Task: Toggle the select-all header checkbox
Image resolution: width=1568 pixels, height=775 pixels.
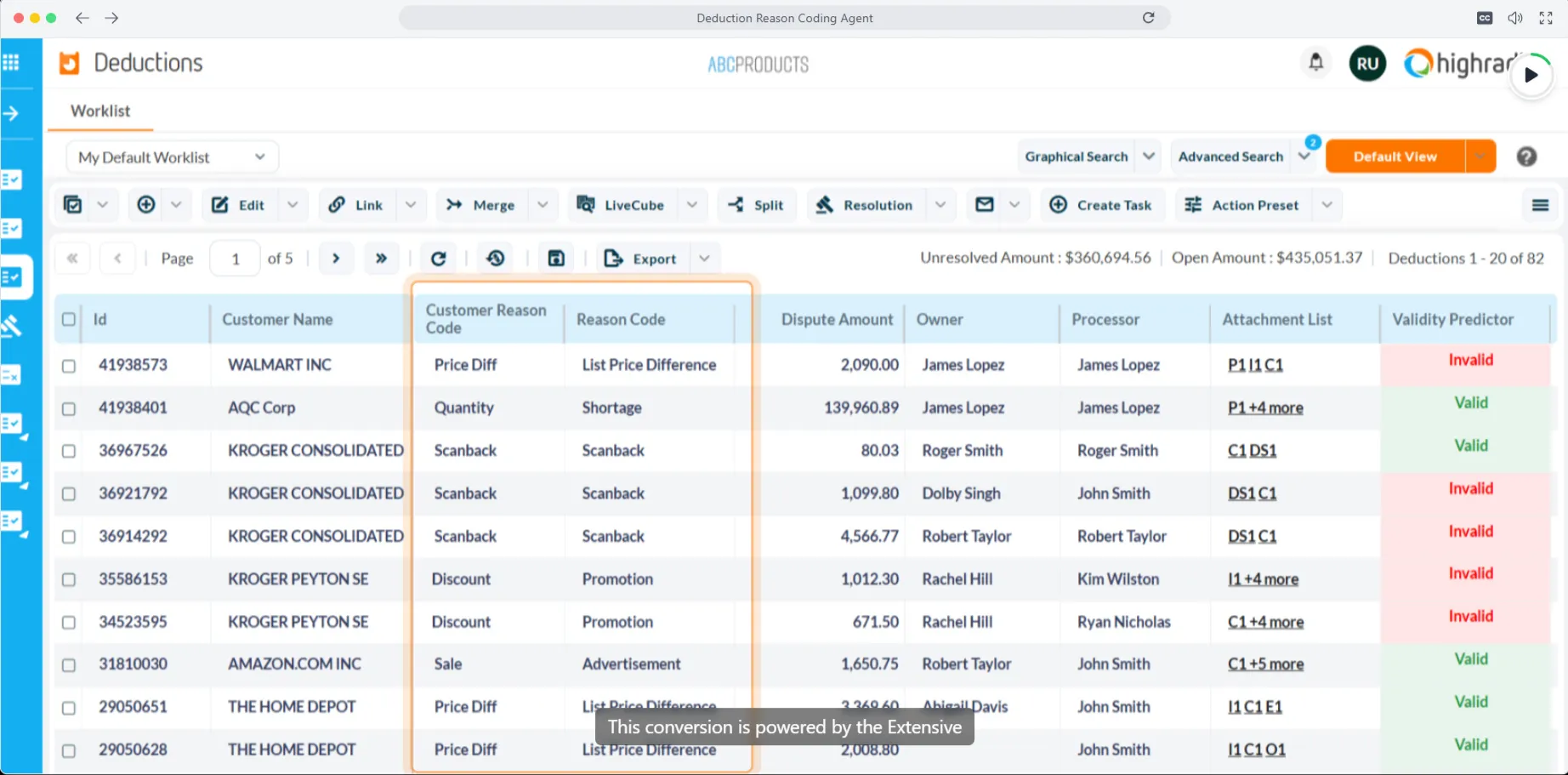Action: 69,320
